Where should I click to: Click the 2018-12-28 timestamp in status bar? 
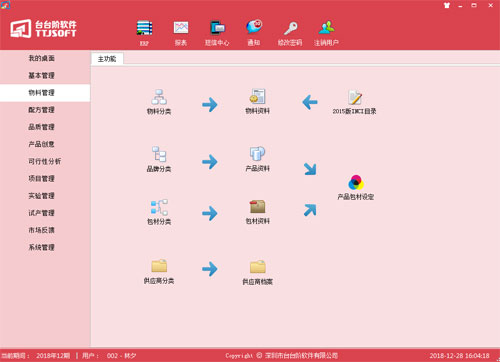click(x=459, y=356)
